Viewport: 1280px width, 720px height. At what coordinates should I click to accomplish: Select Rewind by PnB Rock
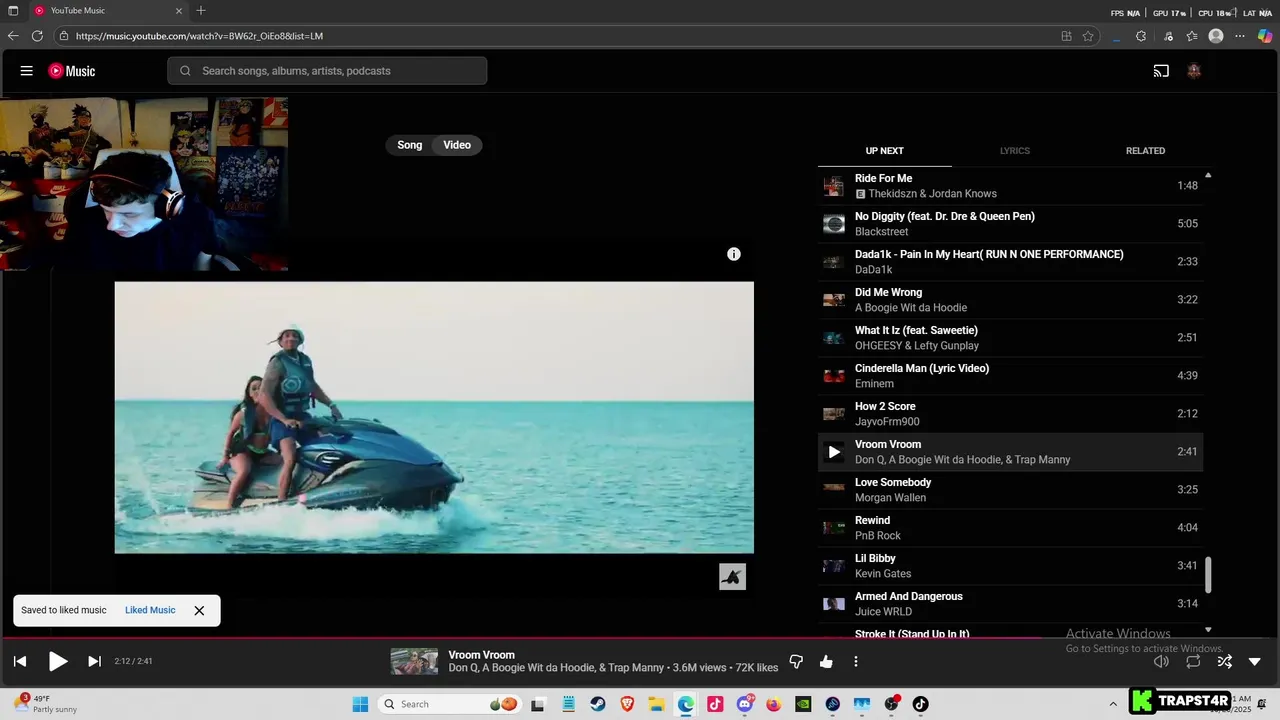pos(1010,528)
